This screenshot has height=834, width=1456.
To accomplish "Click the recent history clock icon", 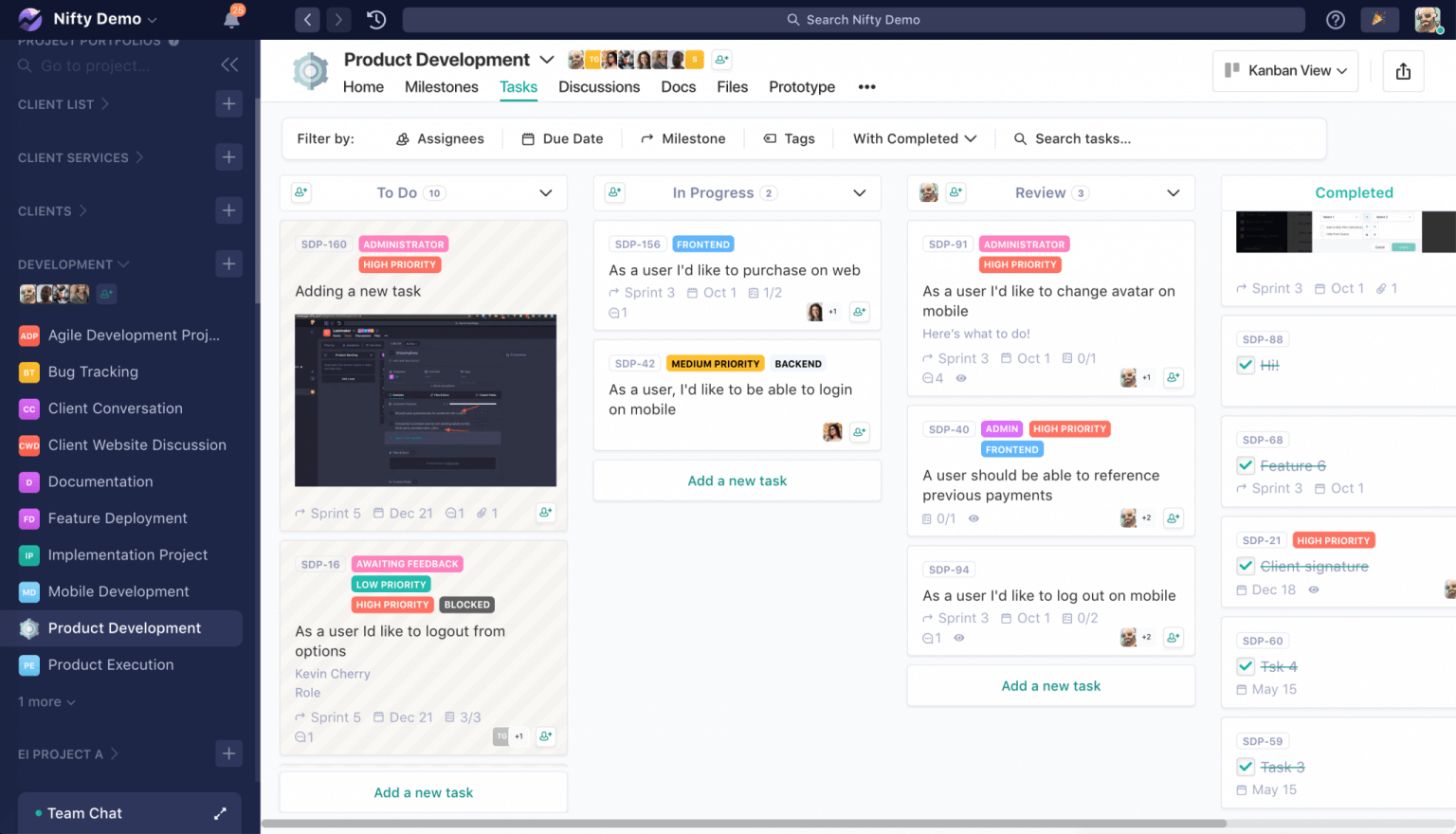I will click(375, 19).
